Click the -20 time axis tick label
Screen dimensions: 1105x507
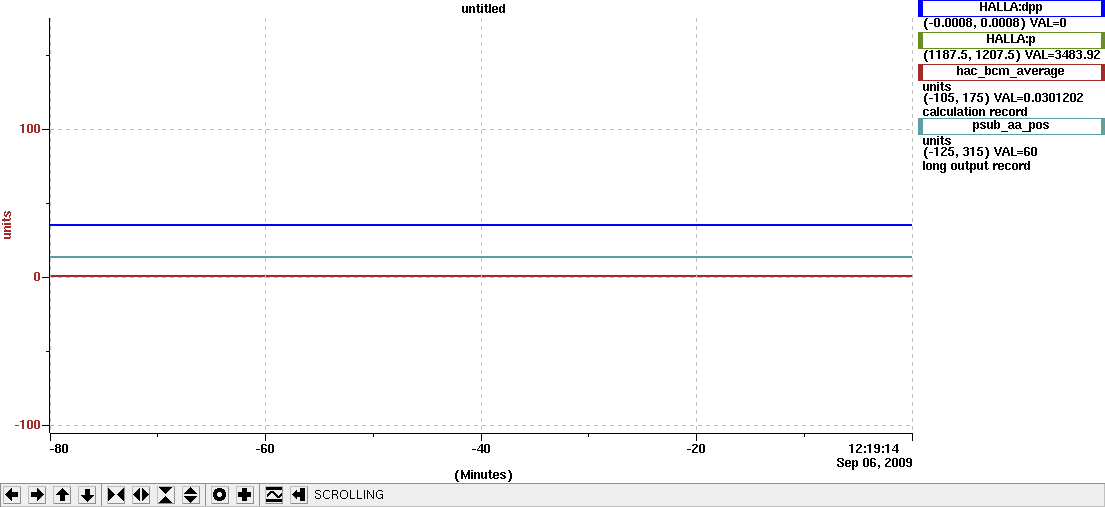click(x=696, y=448)
